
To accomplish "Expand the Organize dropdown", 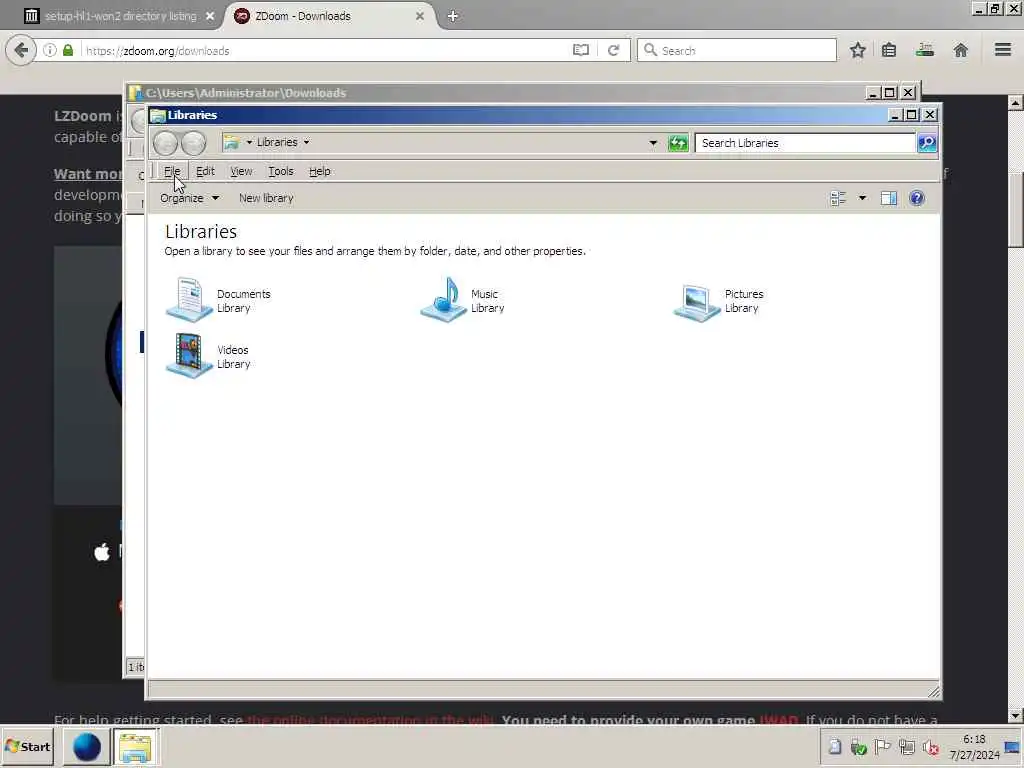I will coord(189,198).
